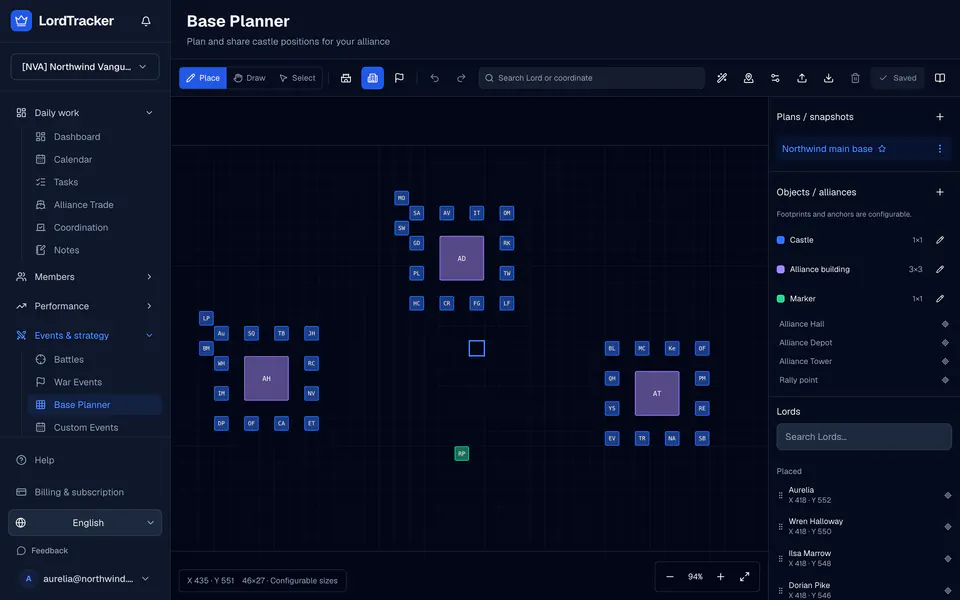
Task: Click the magic wand auto-arrange icon
Action: (722, 78)
